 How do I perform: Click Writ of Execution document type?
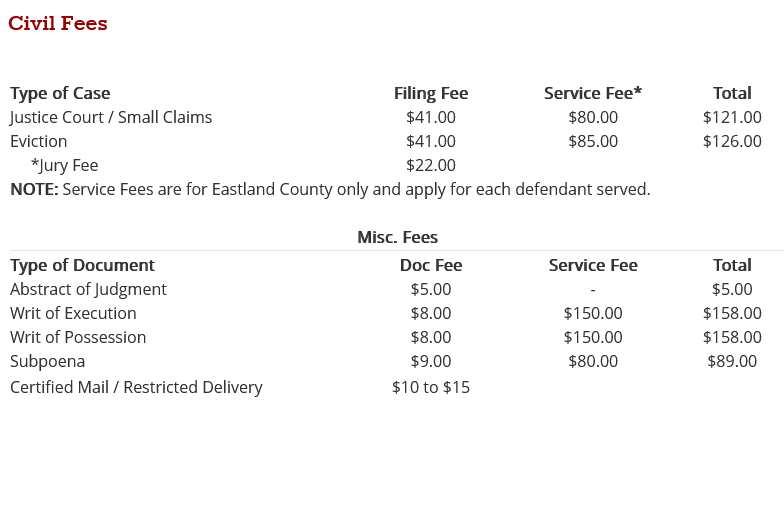pos(73,313)
